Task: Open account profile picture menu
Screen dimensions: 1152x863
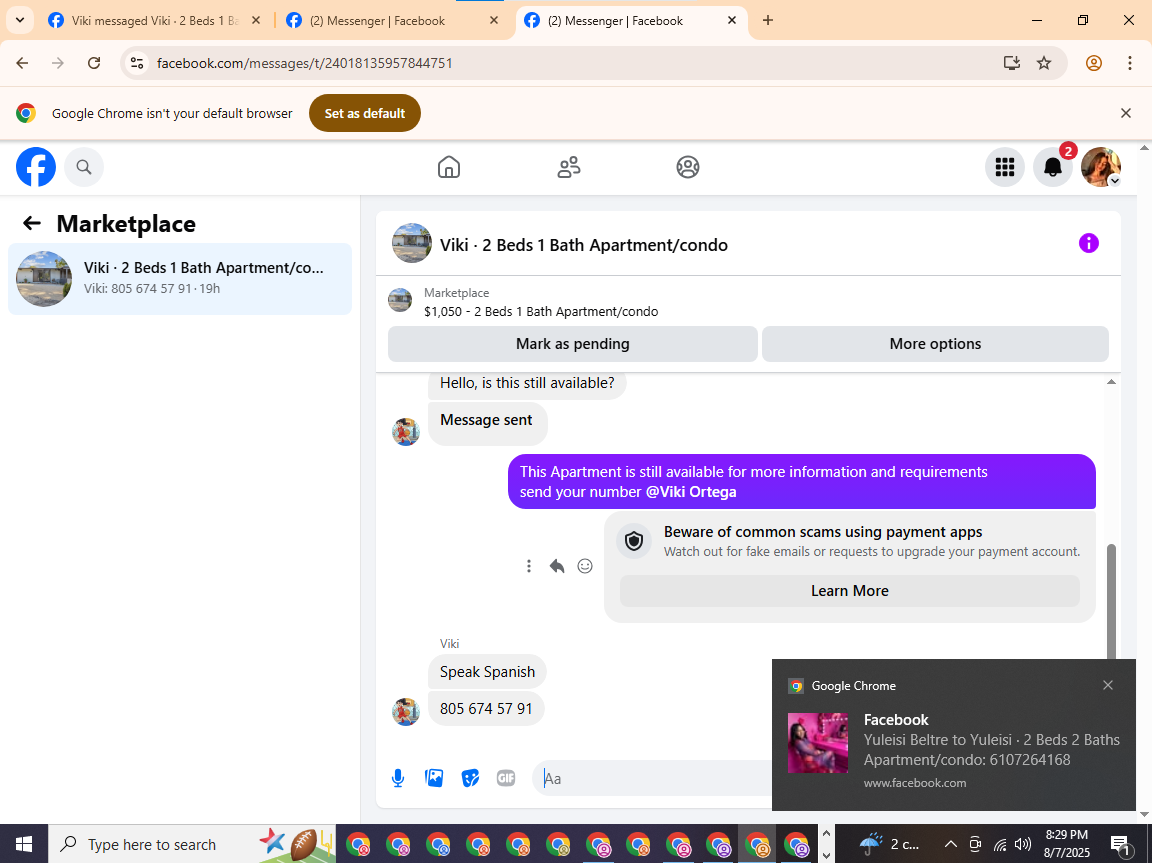Action: (x=1101, y=167)
